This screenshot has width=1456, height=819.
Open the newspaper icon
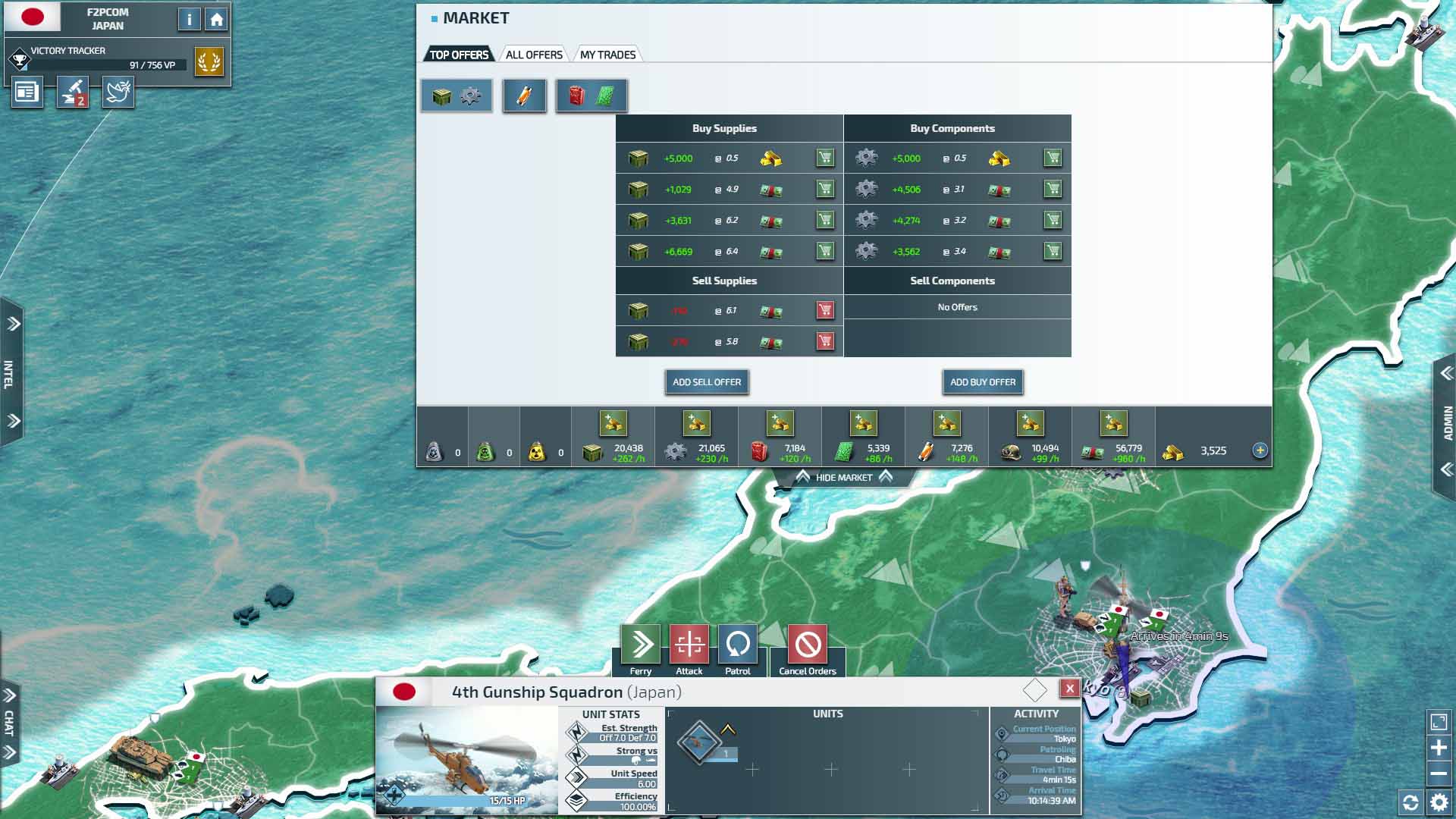tap(27, 93)
